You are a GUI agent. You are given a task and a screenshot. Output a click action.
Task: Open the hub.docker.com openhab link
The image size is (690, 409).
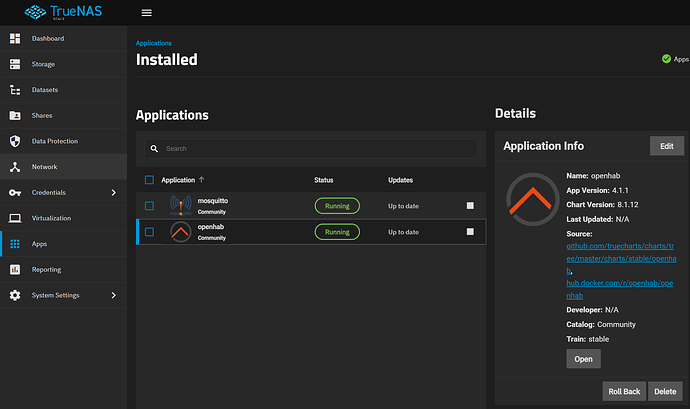620,289
